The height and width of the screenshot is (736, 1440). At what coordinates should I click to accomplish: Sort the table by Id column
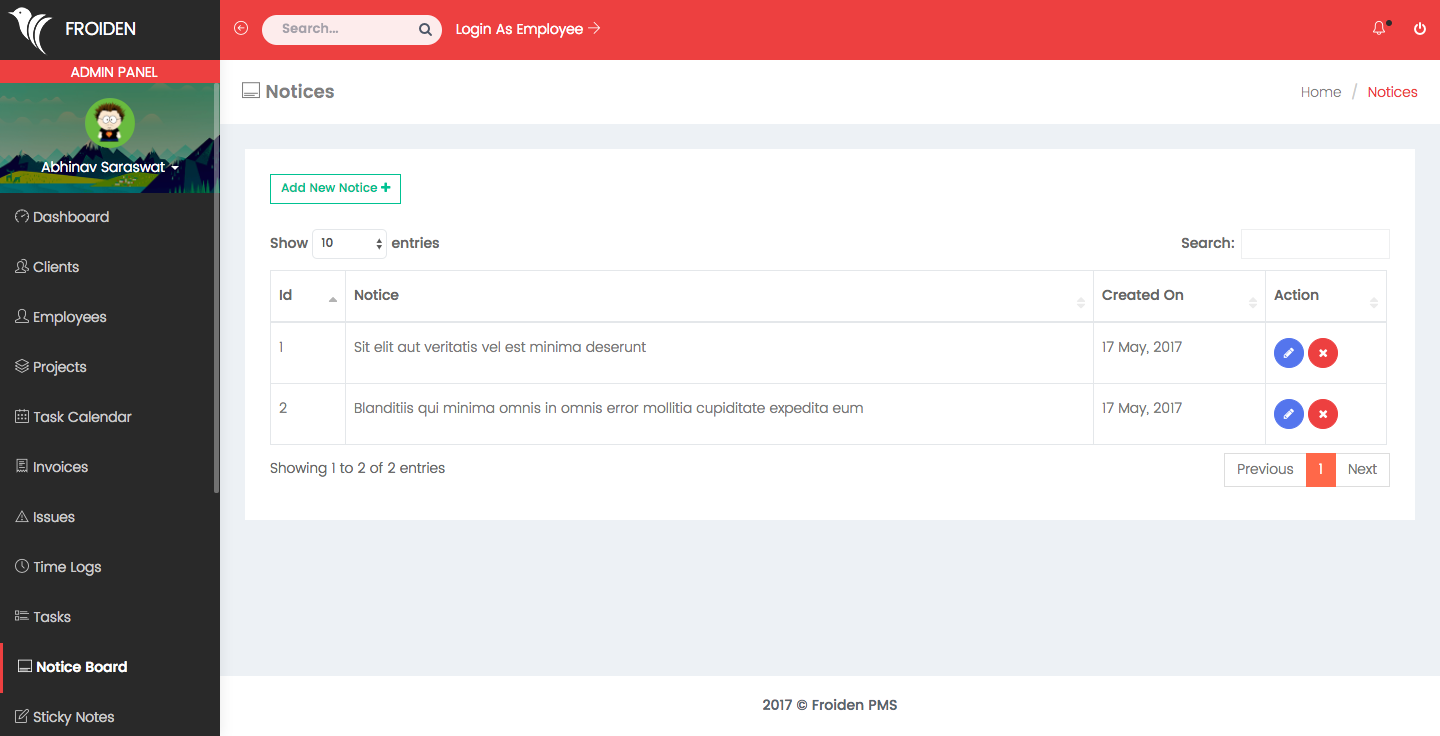(307, 296)
